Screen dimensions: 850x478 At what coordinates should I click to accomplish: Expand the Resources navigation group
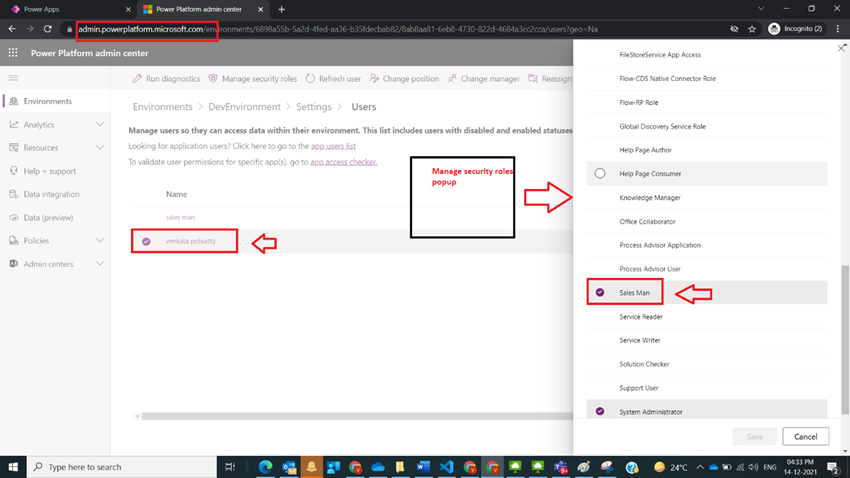point(100,147)
